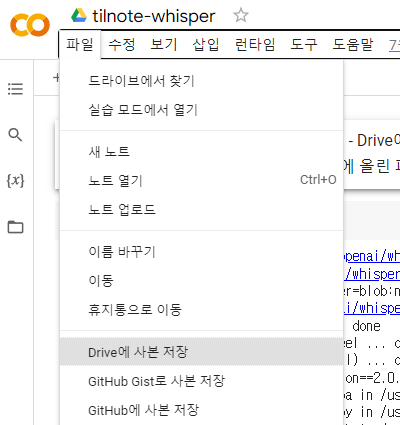The width and height of the screenshot is (400, 425).
Task: Open the 수정 menu
Action: (122, 44)
